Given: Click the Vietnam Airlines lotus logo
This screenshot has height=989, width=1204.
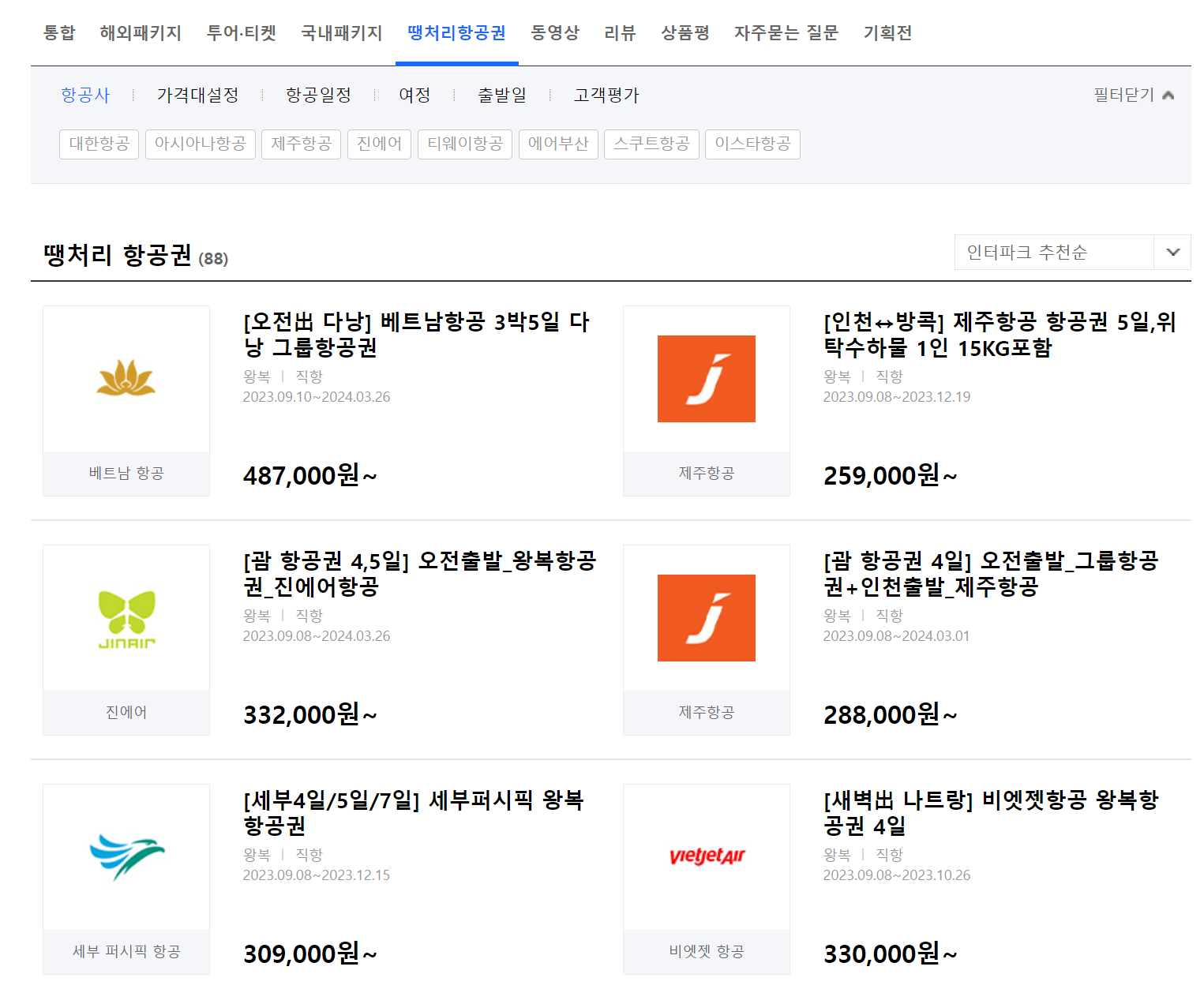Looking at the screenshot, I should (126, 378).
